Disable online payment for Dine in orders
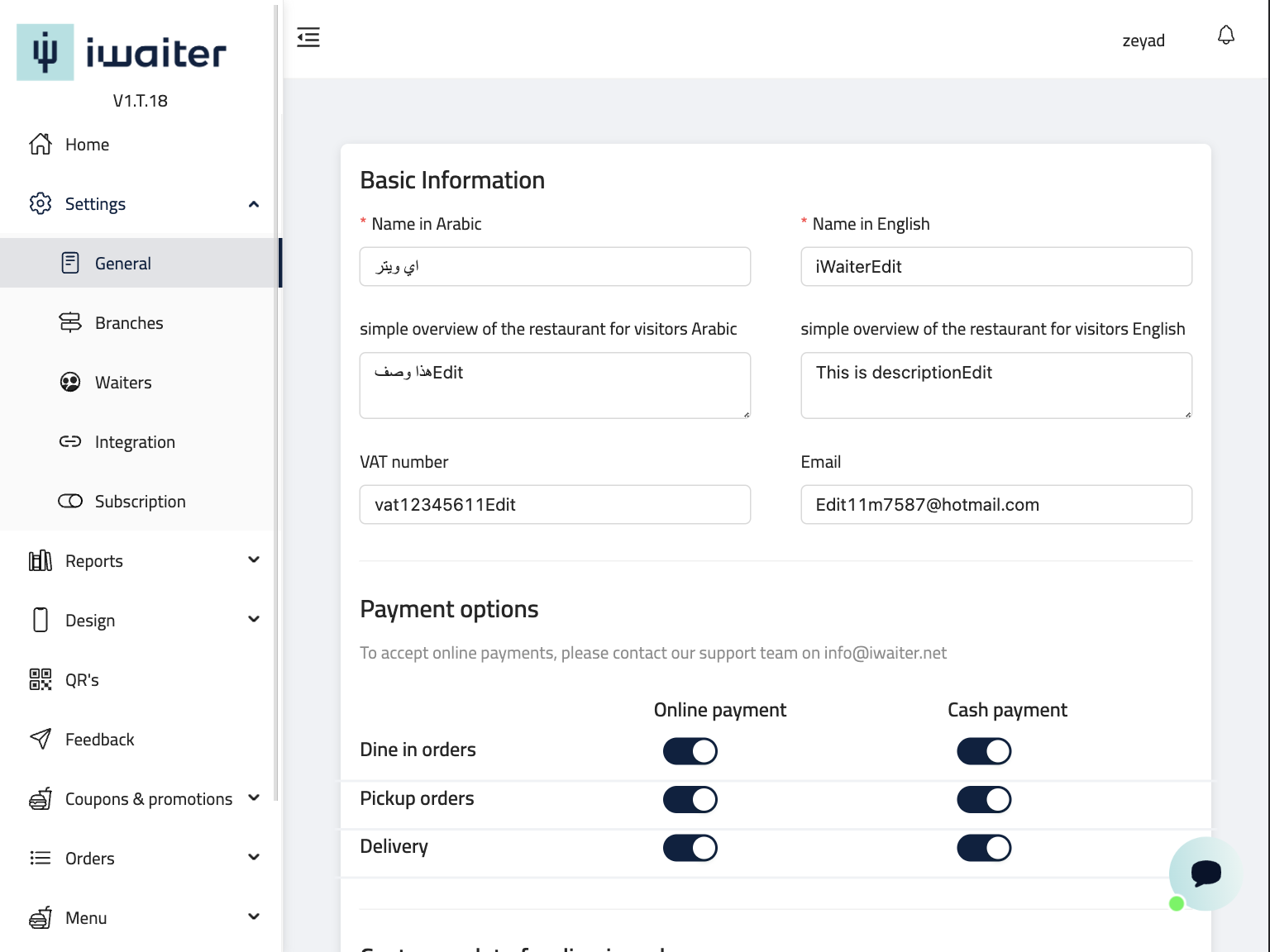This screenshot has width=1270, height=952. click(x=690, y=751)
